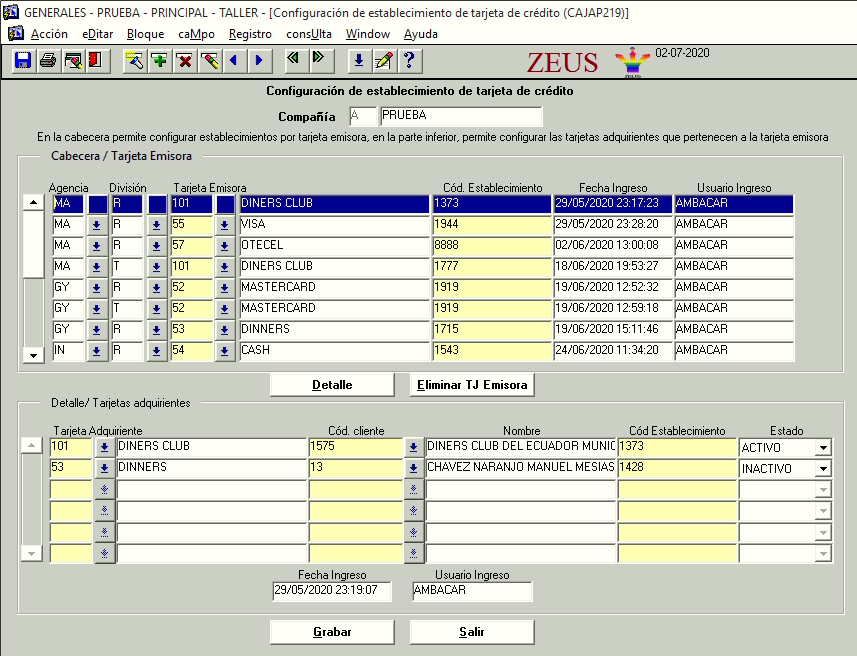Click the red door Exit icon
Screen dimensions: 857x656
coord(94,61)
